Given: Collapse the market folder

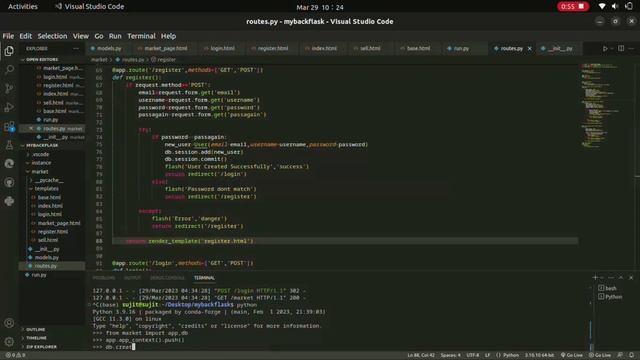Looking at the screenshot, I should click(x=40, y=171).
